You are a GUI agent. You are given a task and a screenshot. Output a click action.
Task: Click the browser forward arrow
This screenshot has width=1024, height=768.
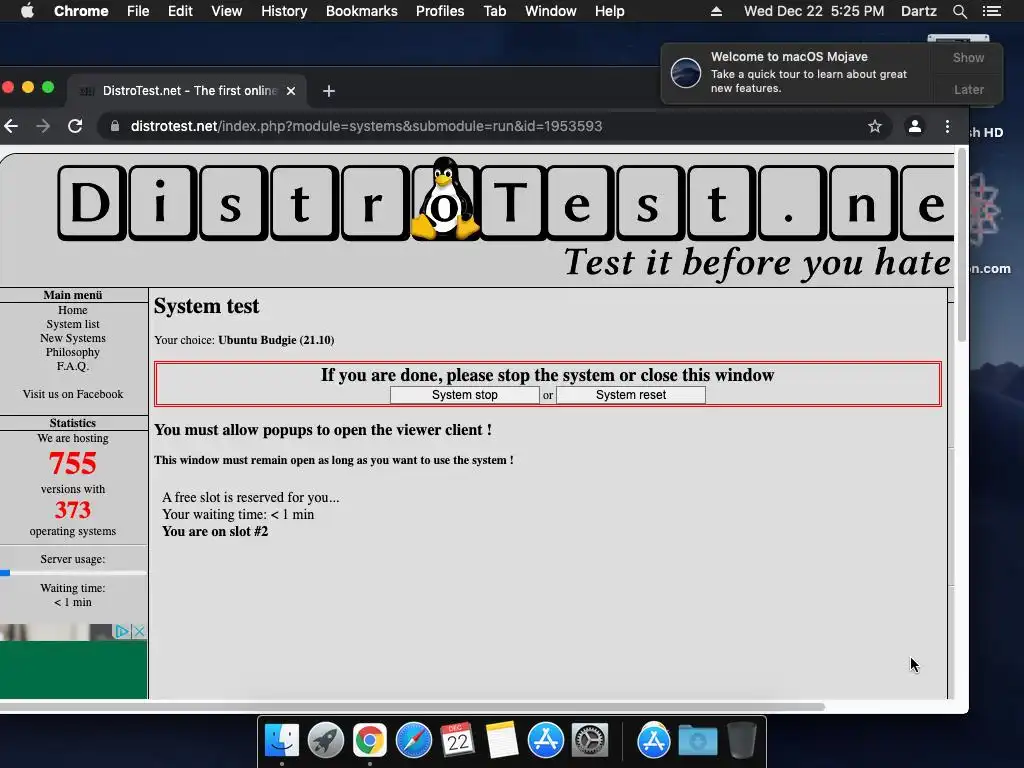[x=43, y=126]
